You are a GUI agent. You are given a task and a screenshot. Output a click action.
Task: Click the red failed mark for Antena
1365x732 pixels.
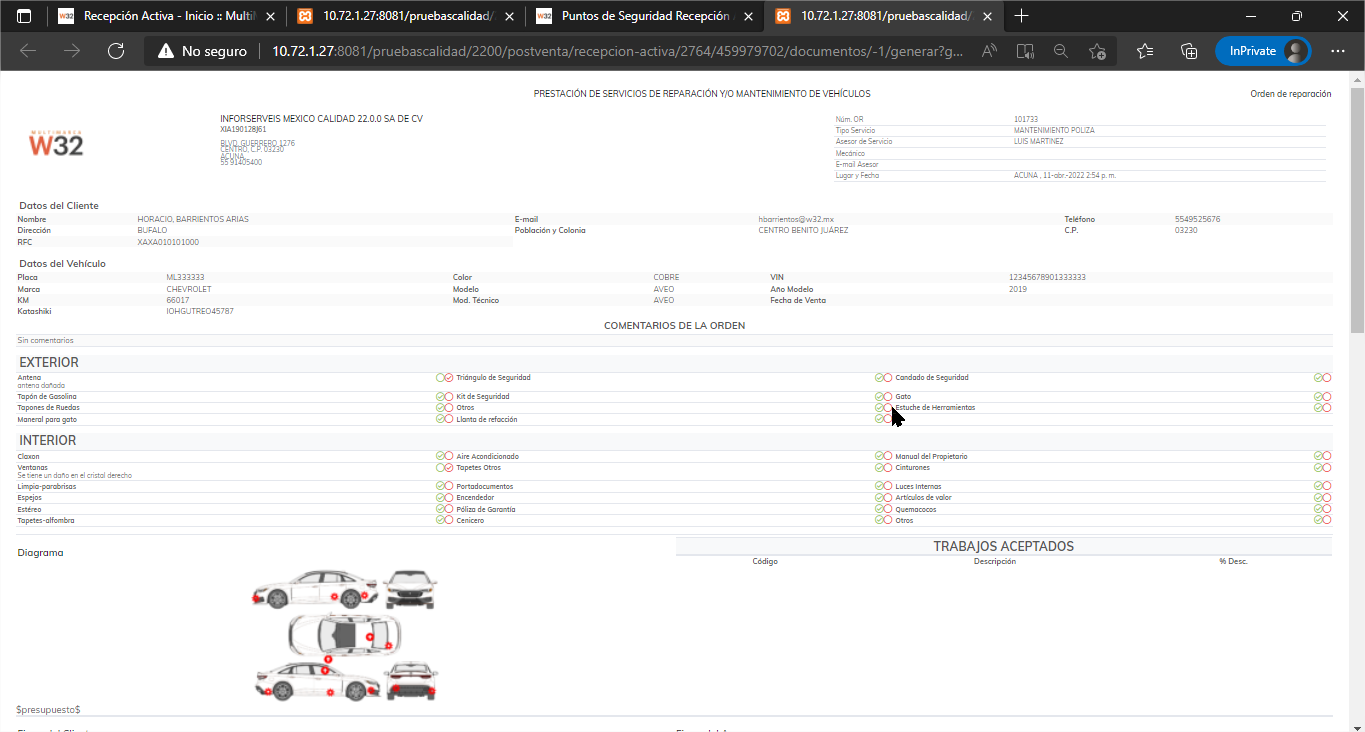(449, 378)
